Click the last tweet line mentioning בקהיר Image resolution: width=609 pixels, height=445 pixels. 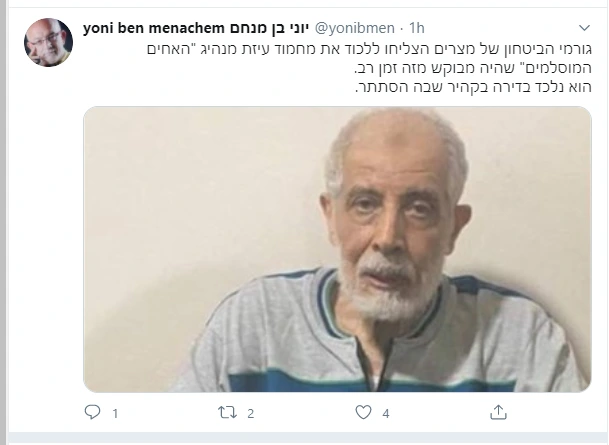[473, 87]
